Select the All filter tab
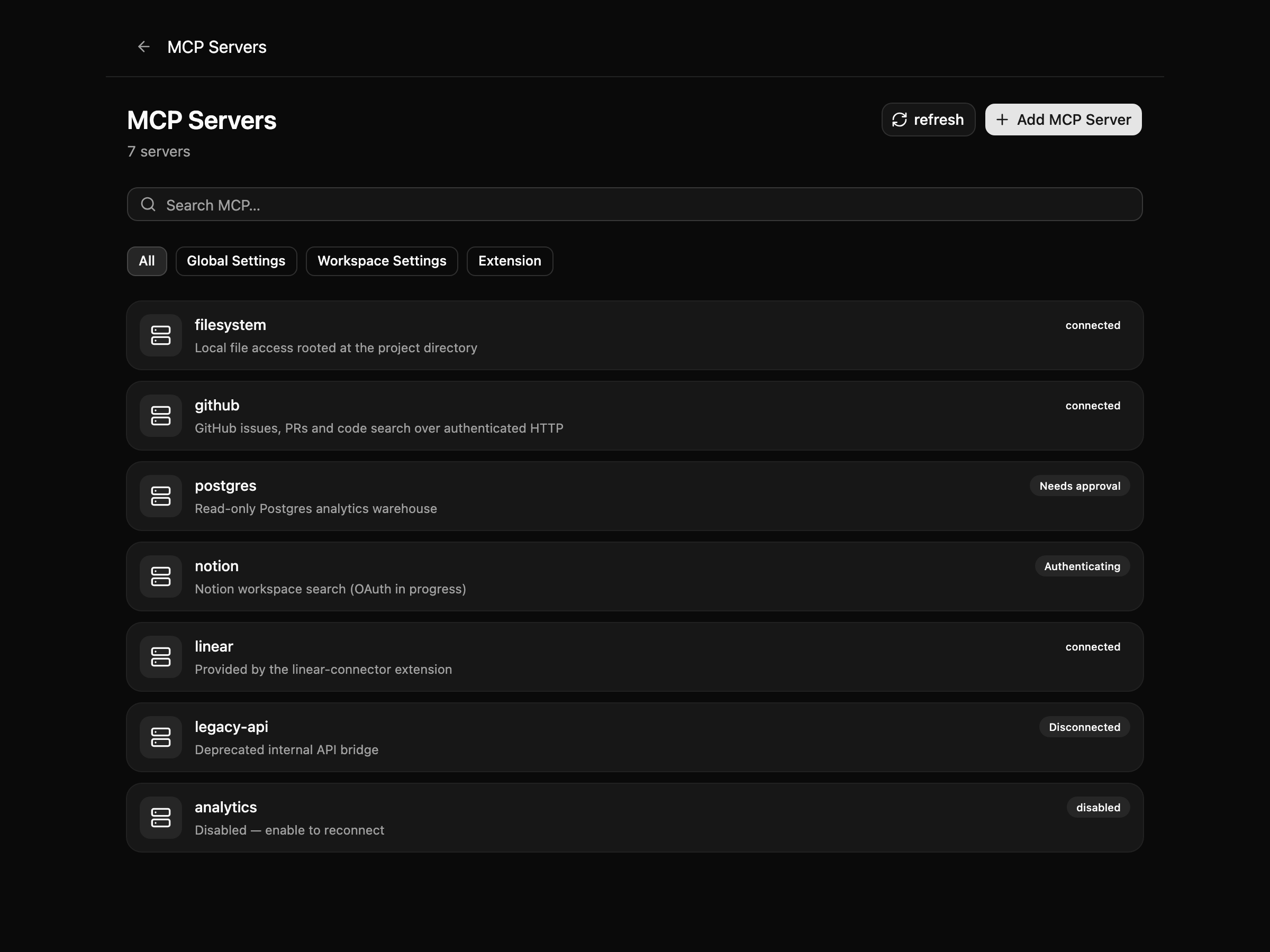 point(147,261)
